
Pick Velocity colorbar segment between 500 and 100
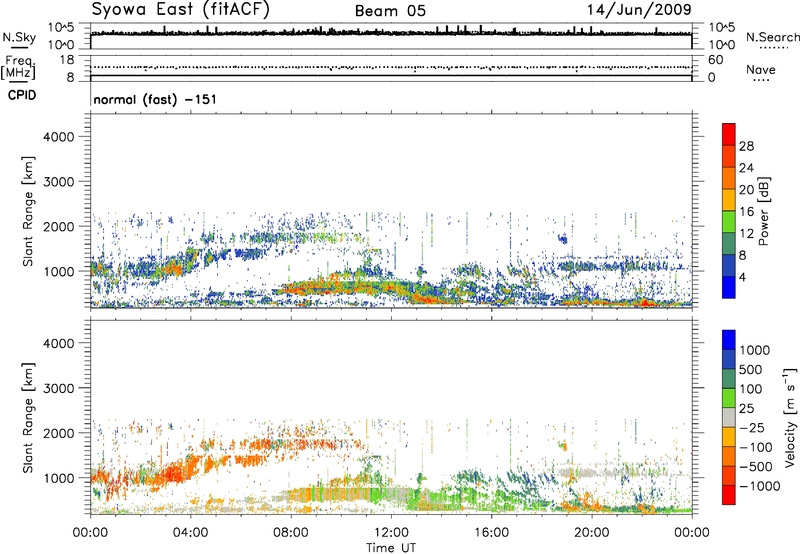coord(729,379)
